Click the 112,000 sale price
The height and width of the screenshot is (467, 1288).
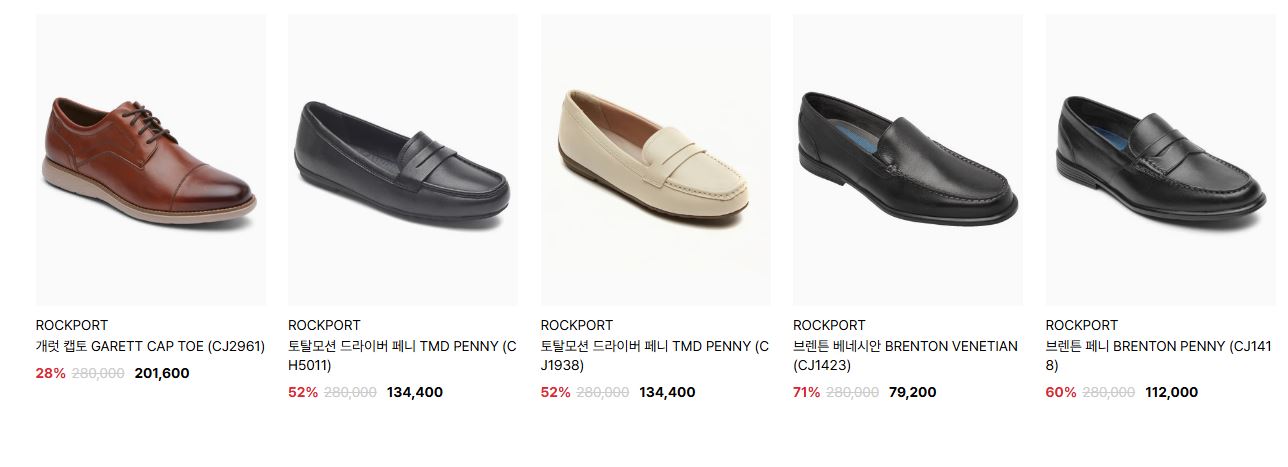(1170, 392)
